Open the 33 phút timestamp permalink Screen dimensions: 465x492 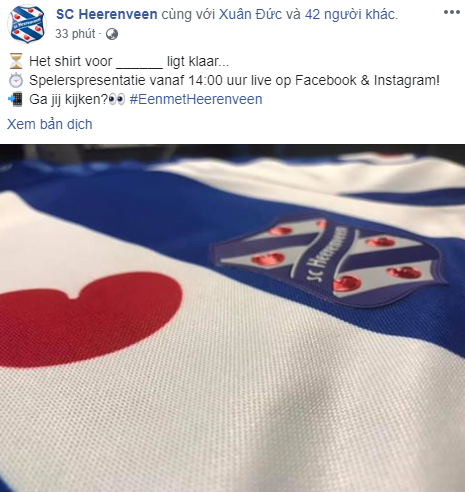click(x=75, y=34)
